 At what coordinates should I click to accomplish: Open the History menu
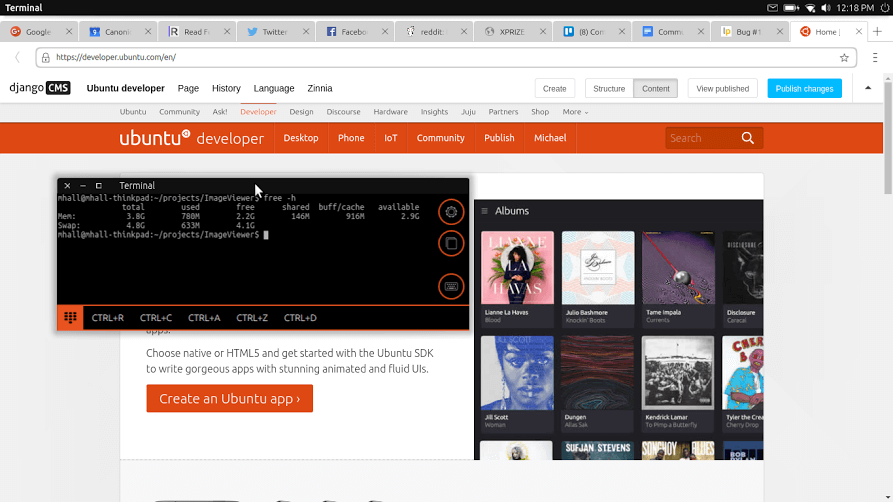click(226, 88)
